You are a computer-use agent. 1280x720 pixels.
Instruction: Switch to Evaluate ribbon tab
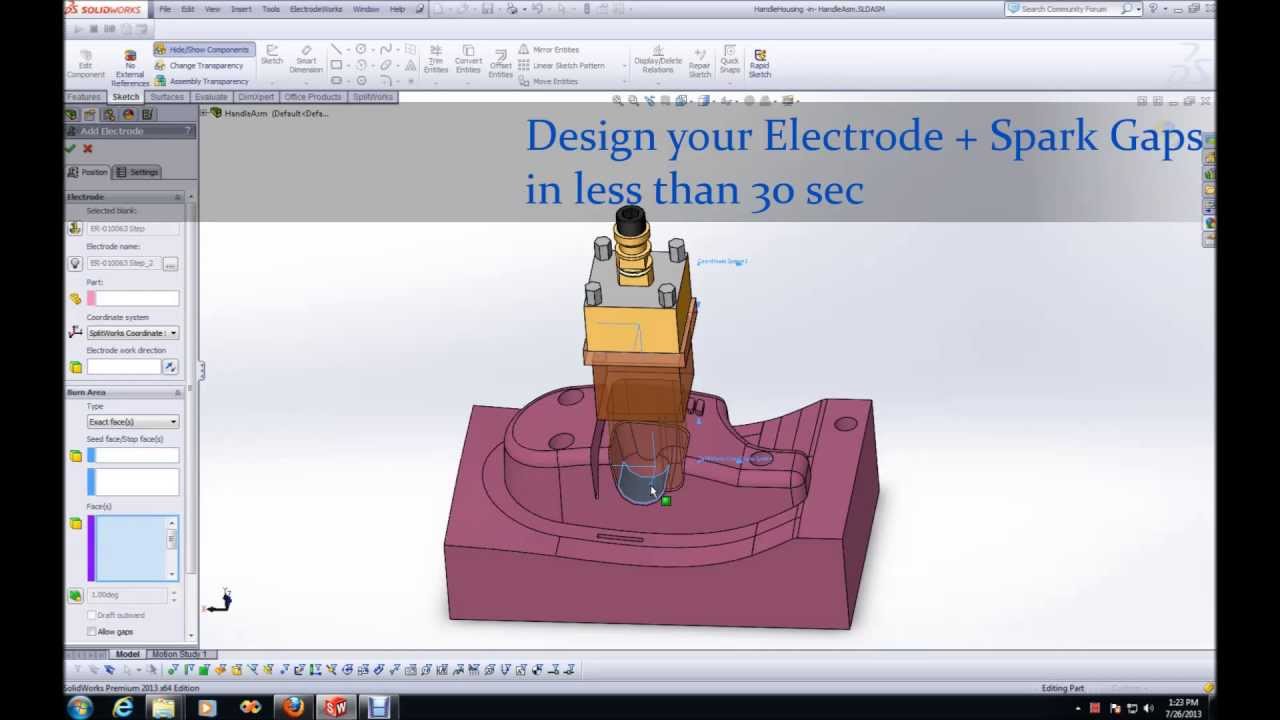(x=210, y=97)
